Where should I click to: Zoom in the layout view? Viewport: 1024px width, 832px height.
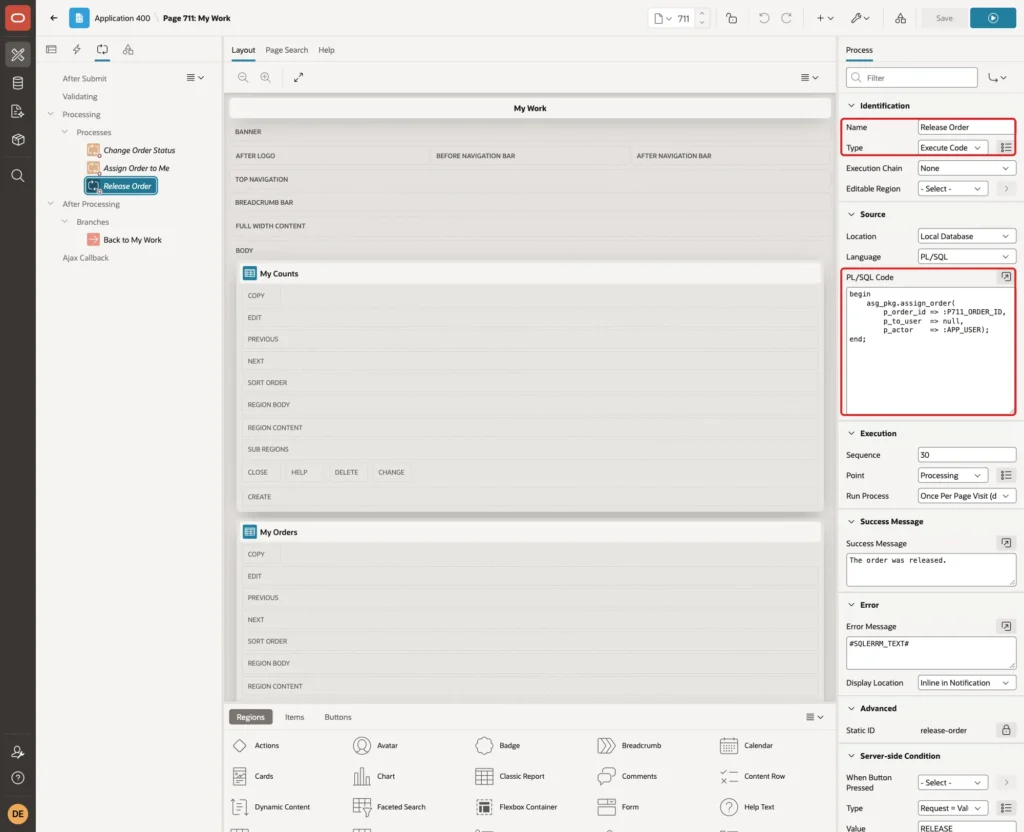point(265,77)
